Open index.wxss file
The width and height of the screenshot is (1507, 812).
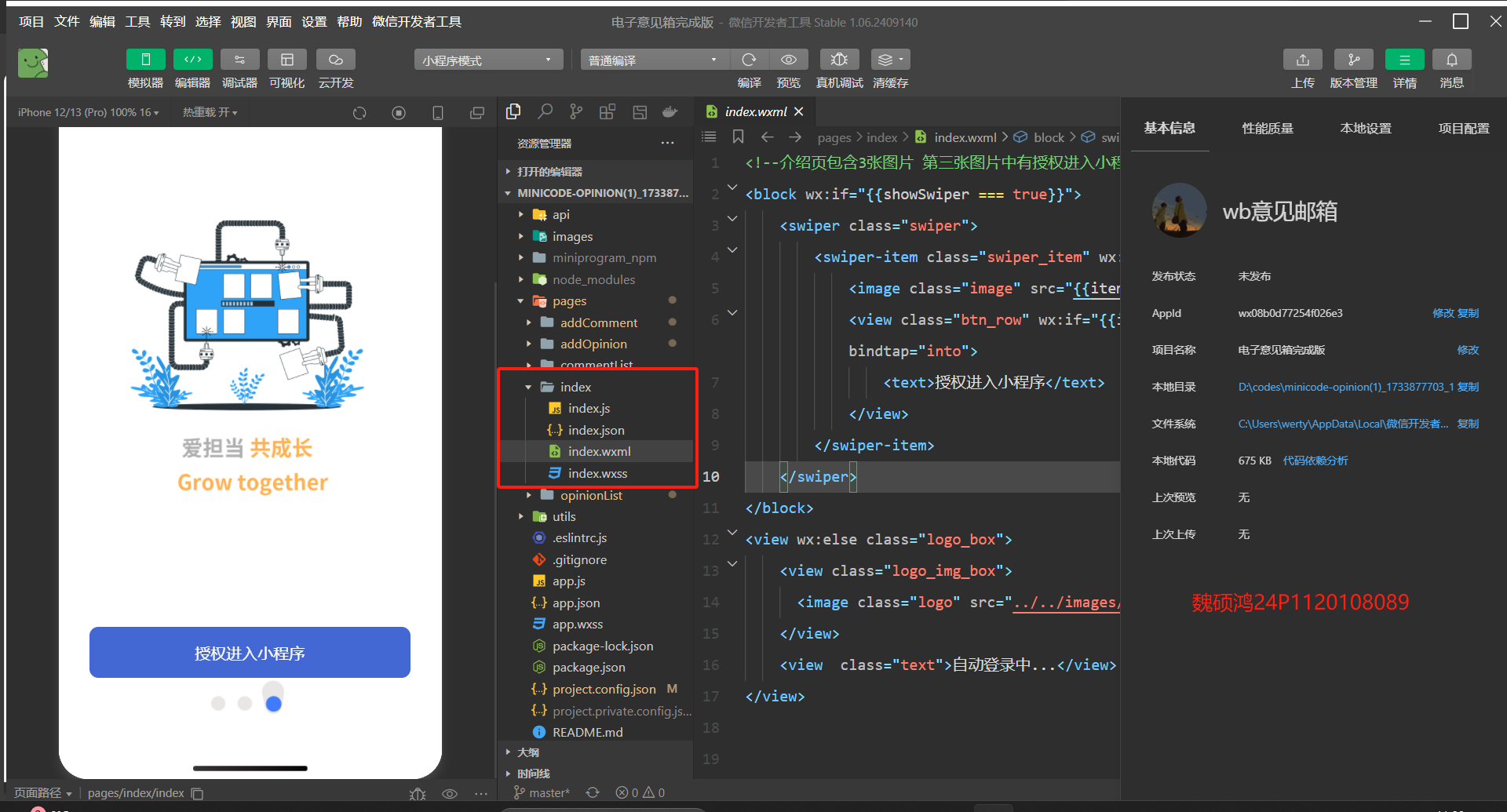(596, 473)
